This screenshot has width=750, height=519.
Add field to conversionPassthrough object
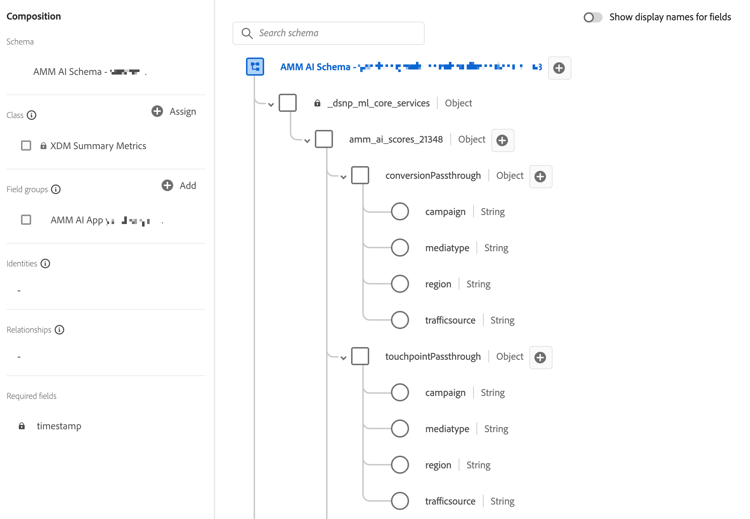click(x=540, y=177)
